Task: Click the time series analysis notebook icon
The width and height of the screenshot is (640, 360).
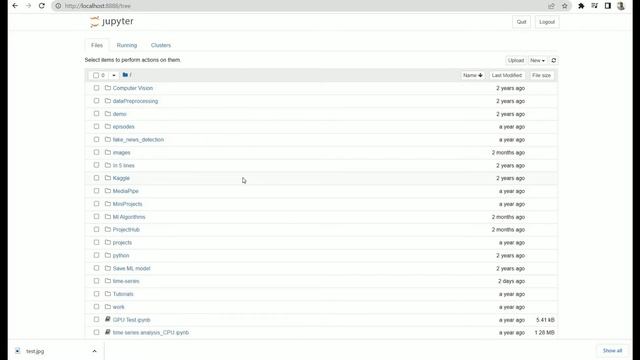Action: pos(108,332)
